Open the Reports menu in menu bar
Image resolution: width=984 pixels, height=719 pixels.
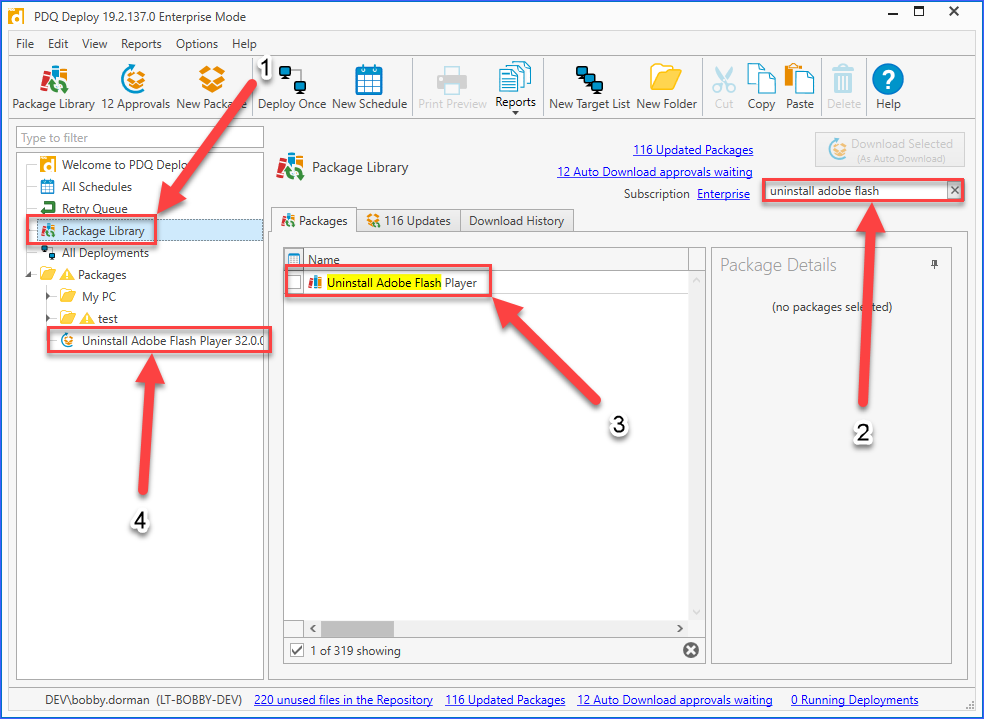[141, 44]
